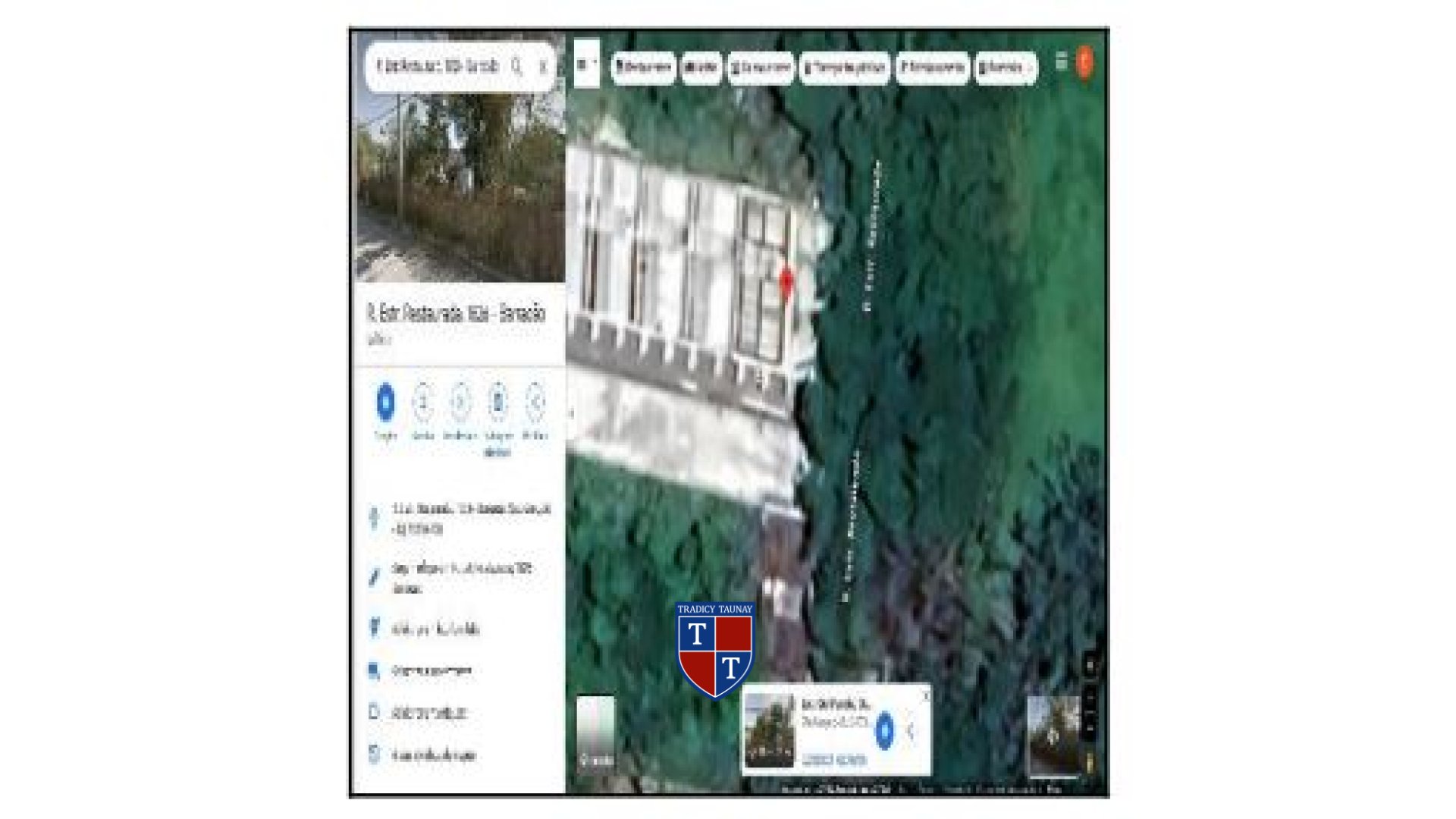Click blue directions icon in place card
This screenshot has width=1456, height=819.
click(x=884, y=731)
